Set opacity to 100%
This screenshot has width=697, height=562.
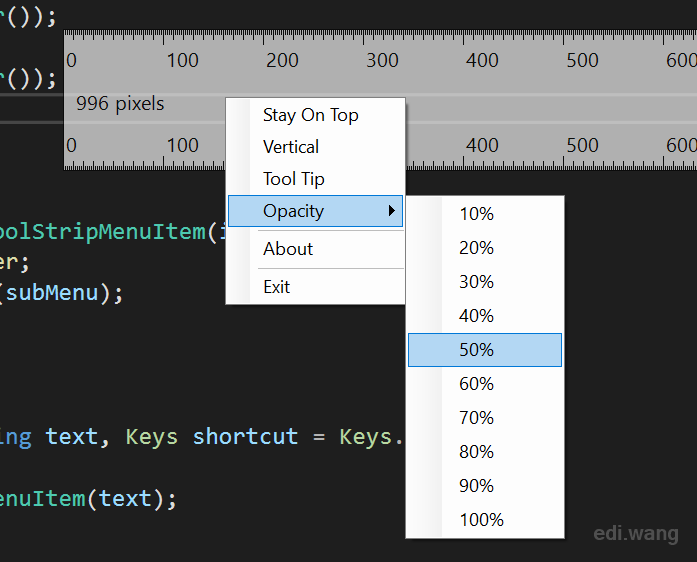485,520
